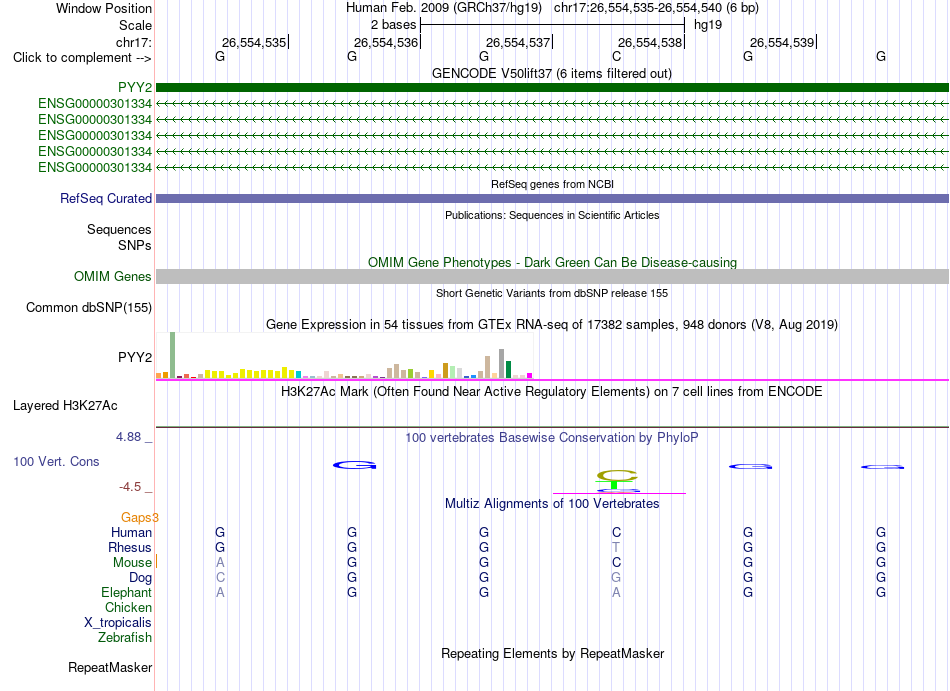Click the 100 Vert. Cons track label

click(56, 461)
